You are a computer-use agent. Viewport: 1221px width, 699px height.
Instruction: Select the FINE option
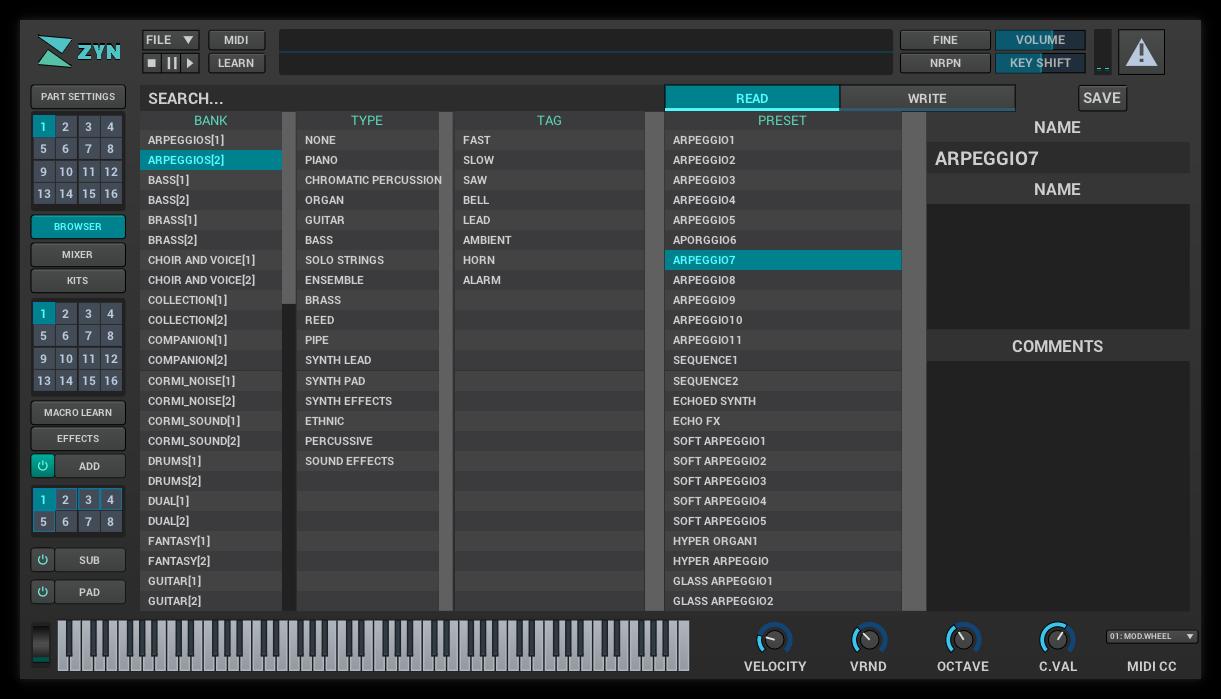coord(945,40)
